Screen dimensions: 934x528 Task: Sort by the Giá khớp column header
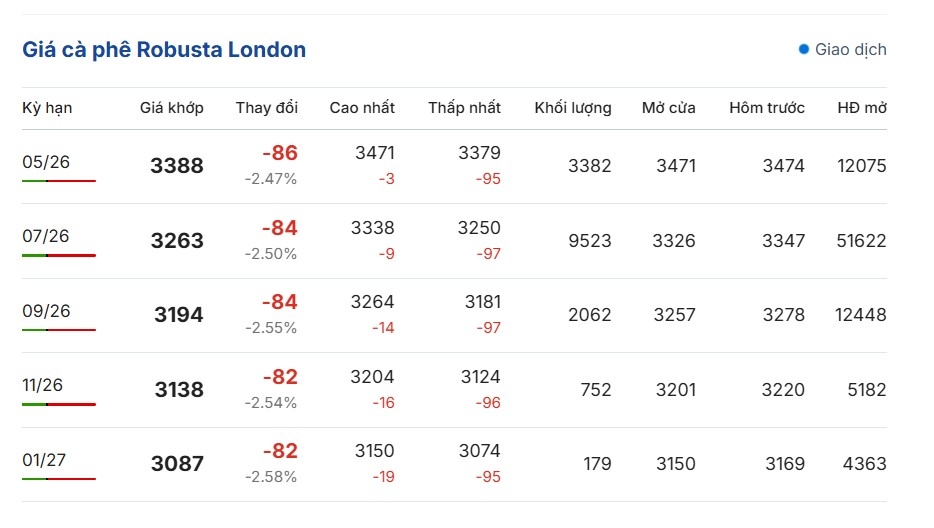pyautogui.click(x=171, y=108)
